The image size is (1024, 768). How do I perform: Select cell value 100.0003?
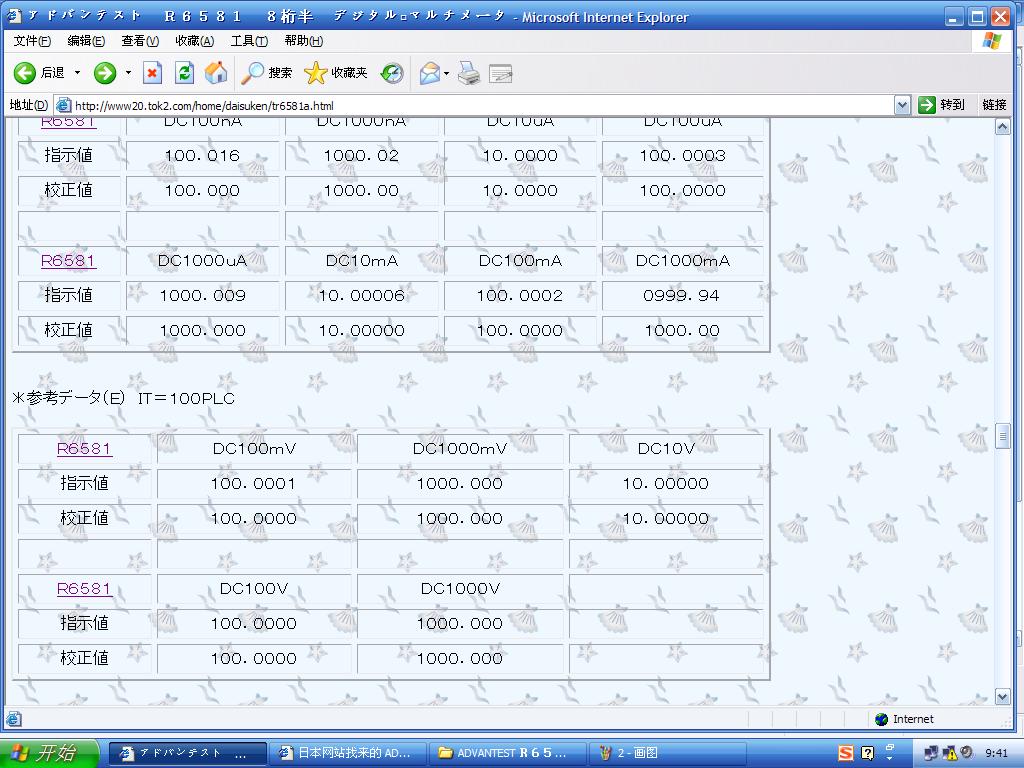tap(682, 155)
